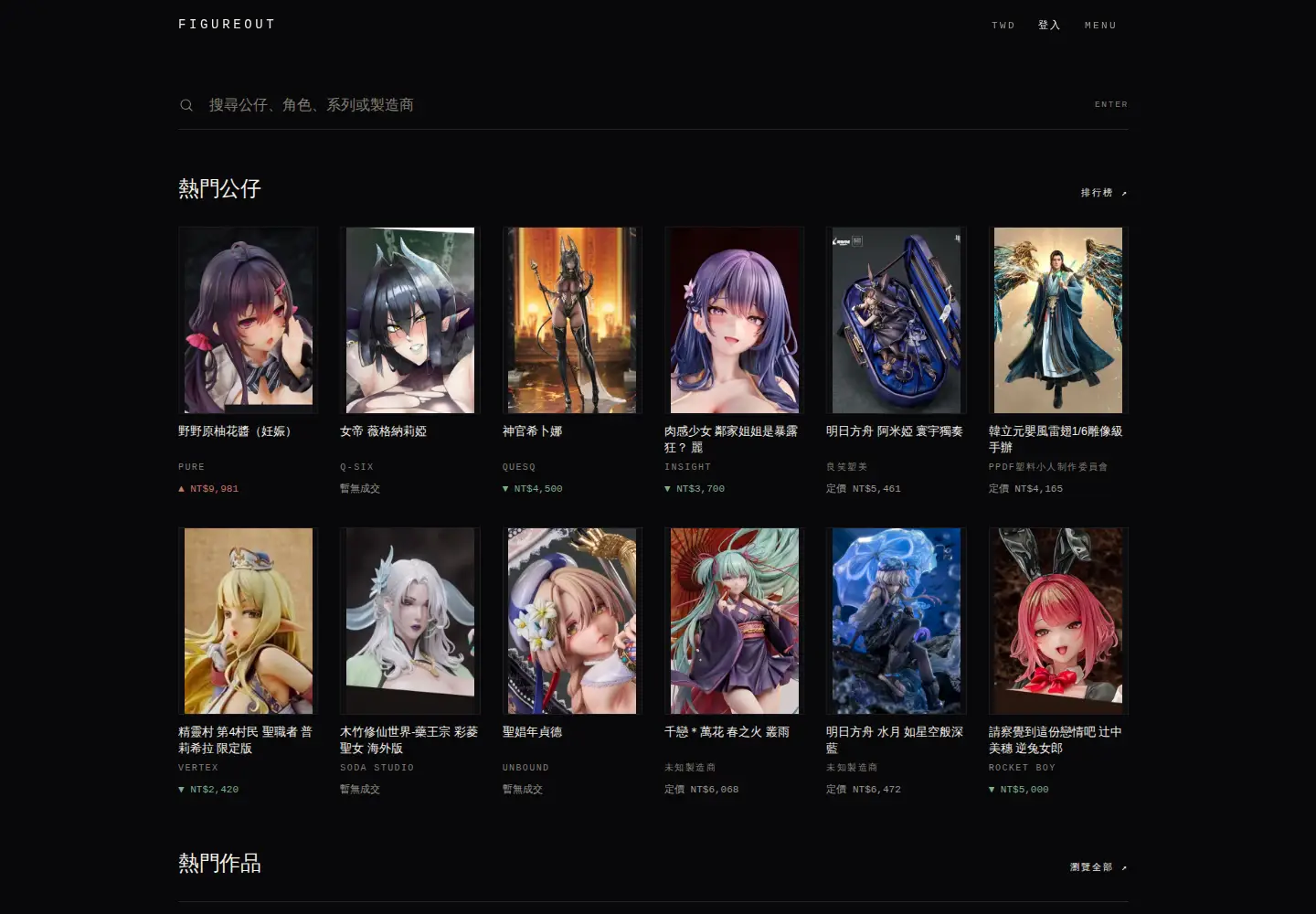Click the 定價 NT$6,068 price
The image size is (1316, 914).
pyautogui.click(x=702, y=790)
